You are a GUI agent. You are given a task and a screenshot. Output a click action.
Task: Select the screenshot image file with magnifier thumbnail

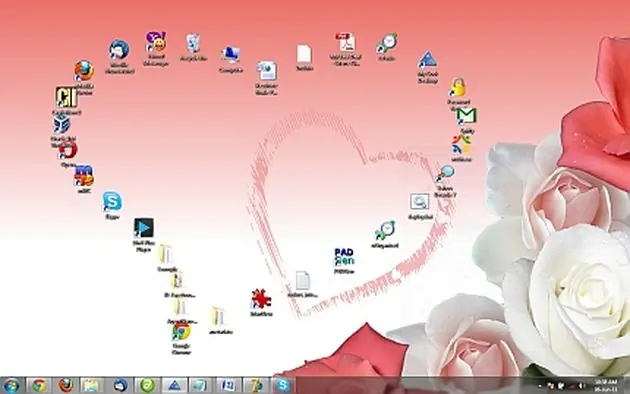tap(420, 202)
